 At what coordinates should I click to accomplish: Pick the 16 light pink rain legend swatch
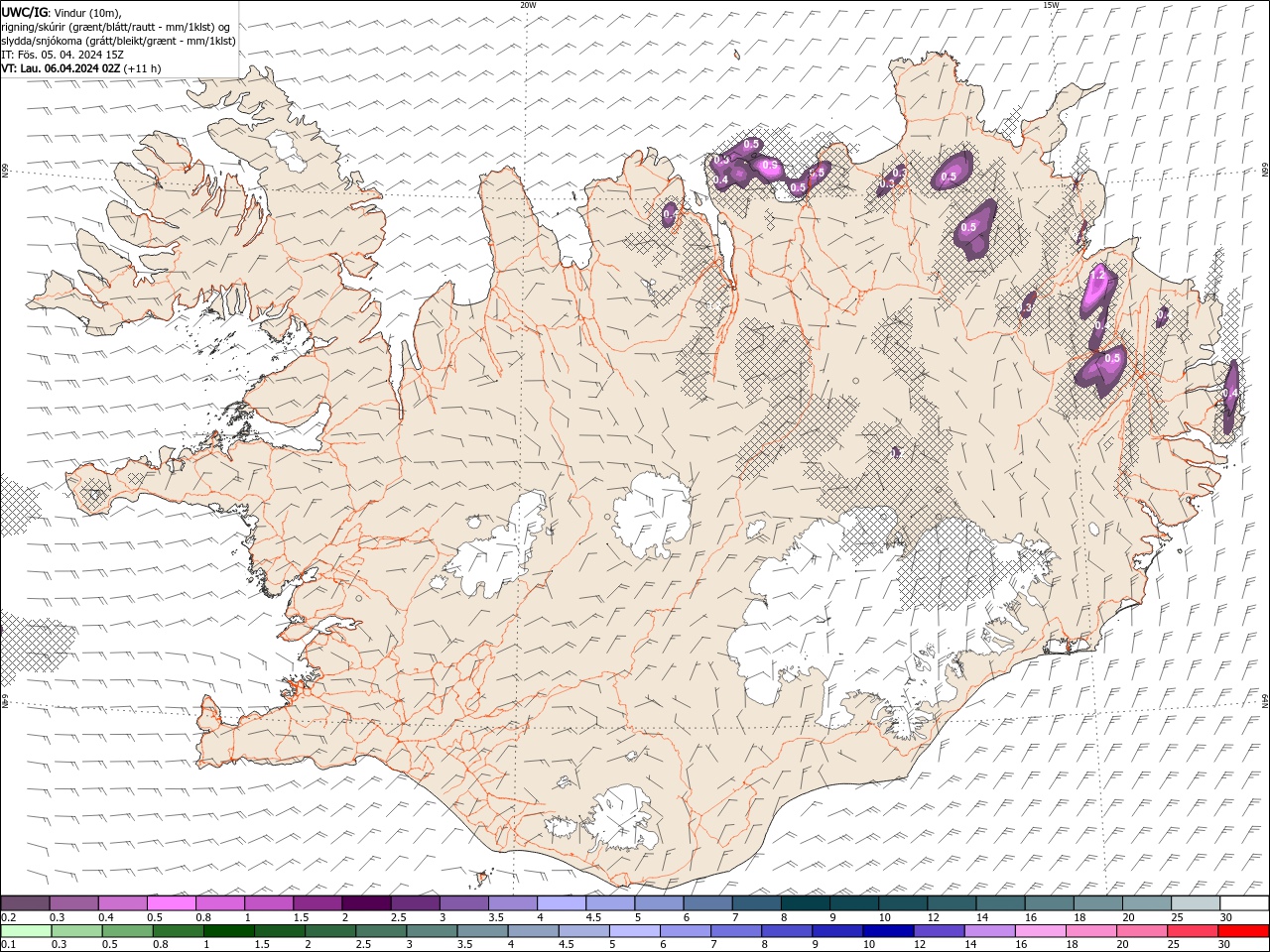pyautogui.click(x=1040, y=931)
